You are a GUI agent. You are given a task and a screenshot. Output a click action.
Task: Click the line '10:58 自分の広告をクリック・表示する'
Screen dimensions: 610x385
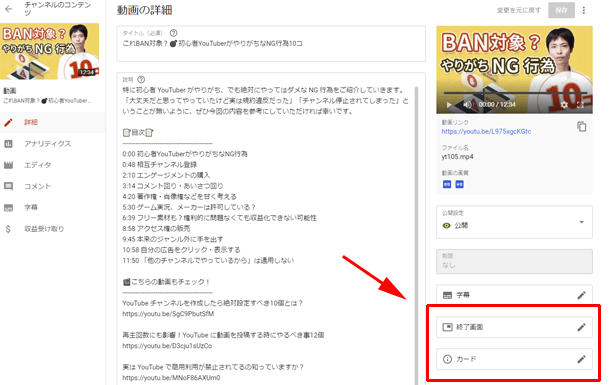(181, 250)
